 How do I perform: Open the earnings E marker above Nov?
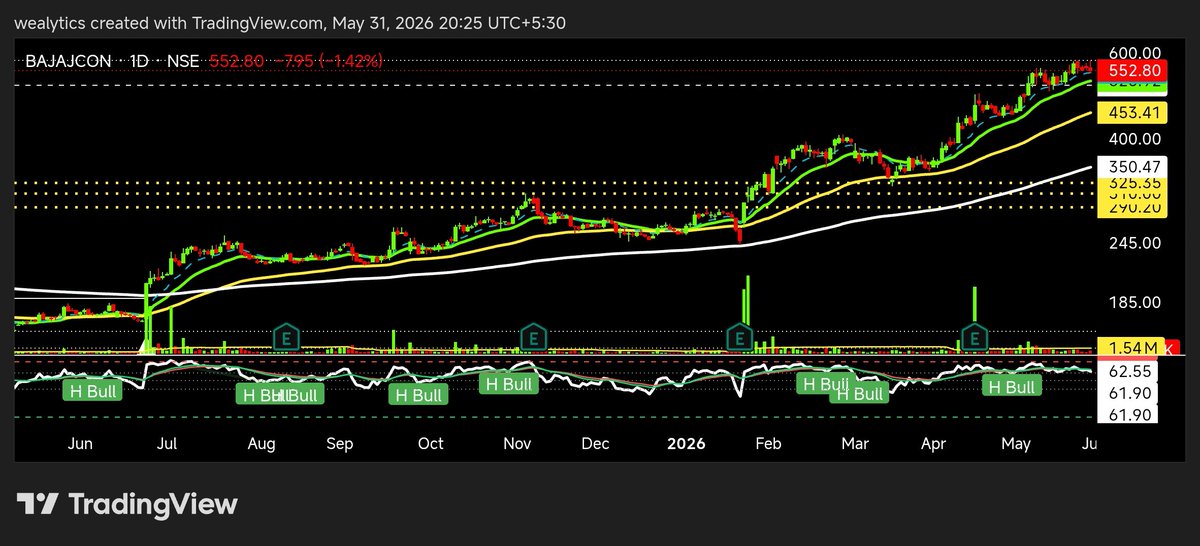click(533, 337)
